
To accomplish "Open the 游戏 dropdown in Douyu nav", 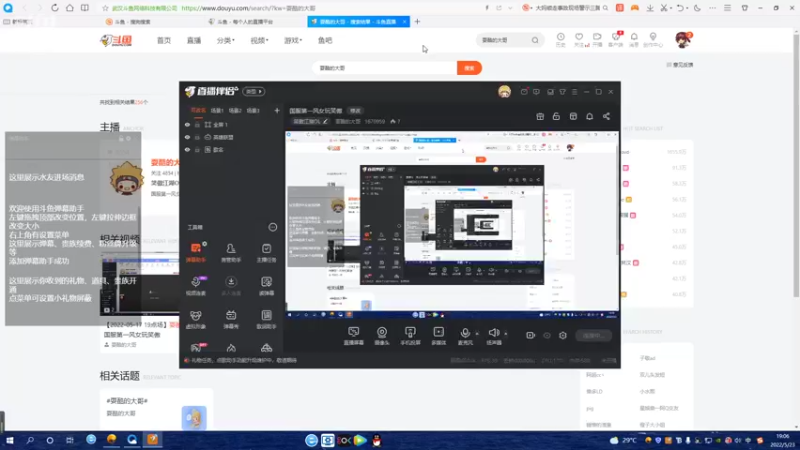I will [x=293, y=40].
